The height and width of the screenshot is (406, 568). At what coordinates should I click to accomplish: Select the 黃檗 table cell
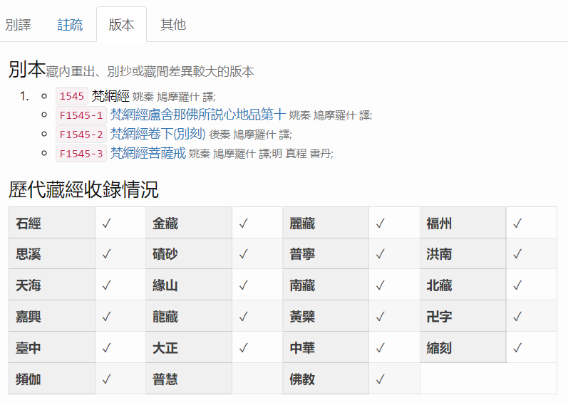click(x=326, y=316)
